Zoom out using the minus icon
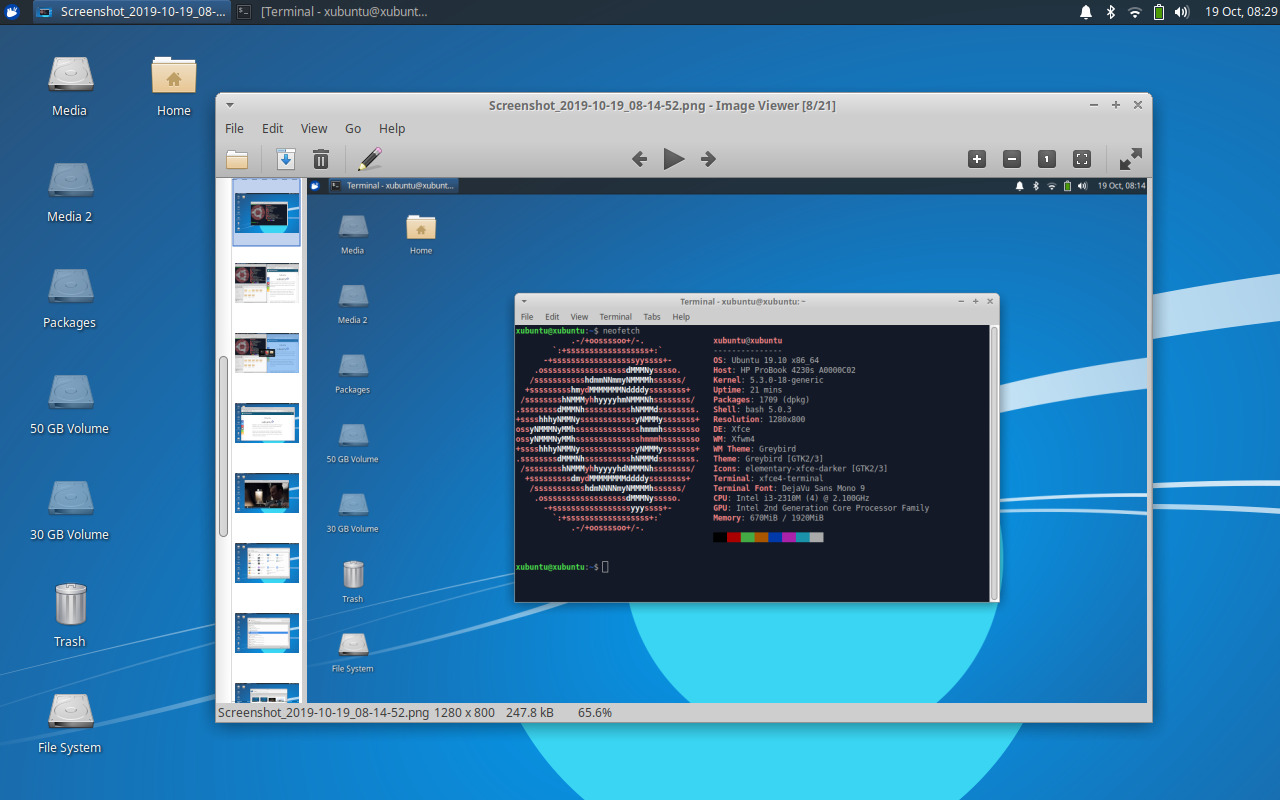Image resolution: width=1280 pixels, height=800 pixels. point(1011,159)
